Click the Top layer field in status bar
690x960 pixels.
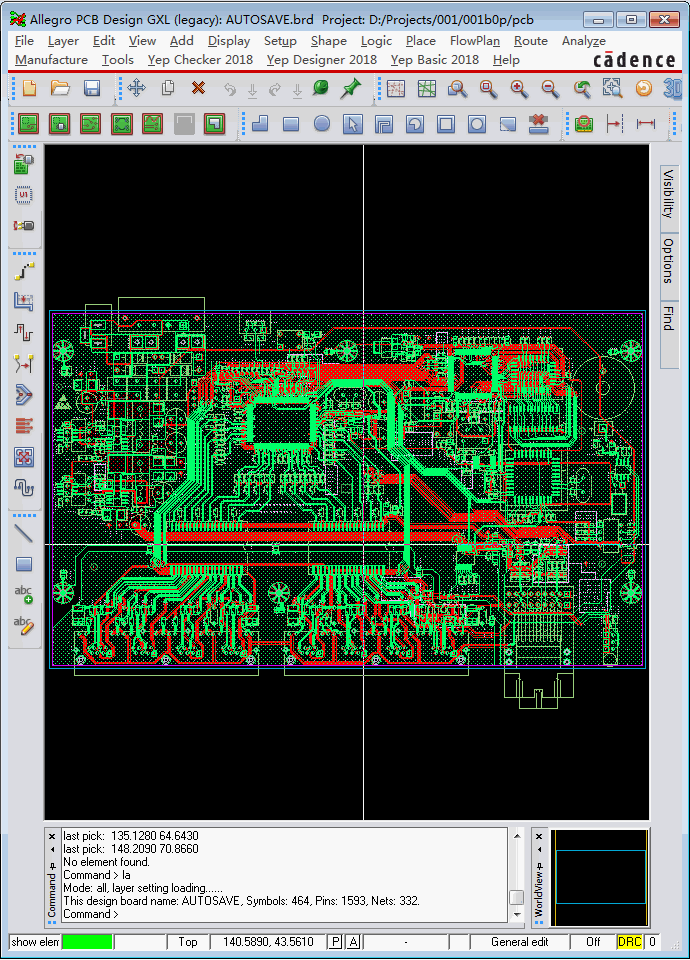tap(188, 942)
